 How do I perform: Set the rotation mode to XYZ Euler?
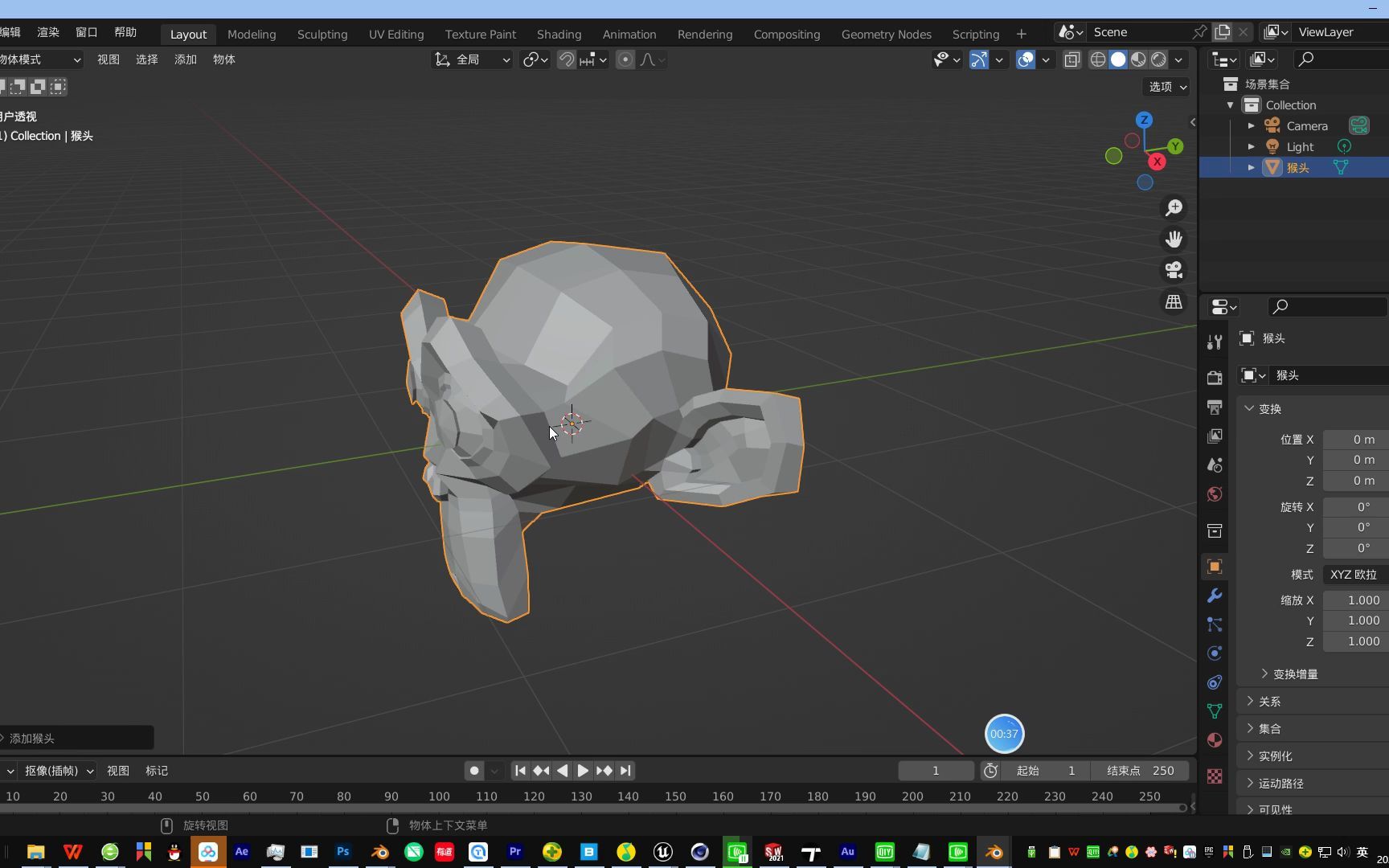coord(1353,575)
